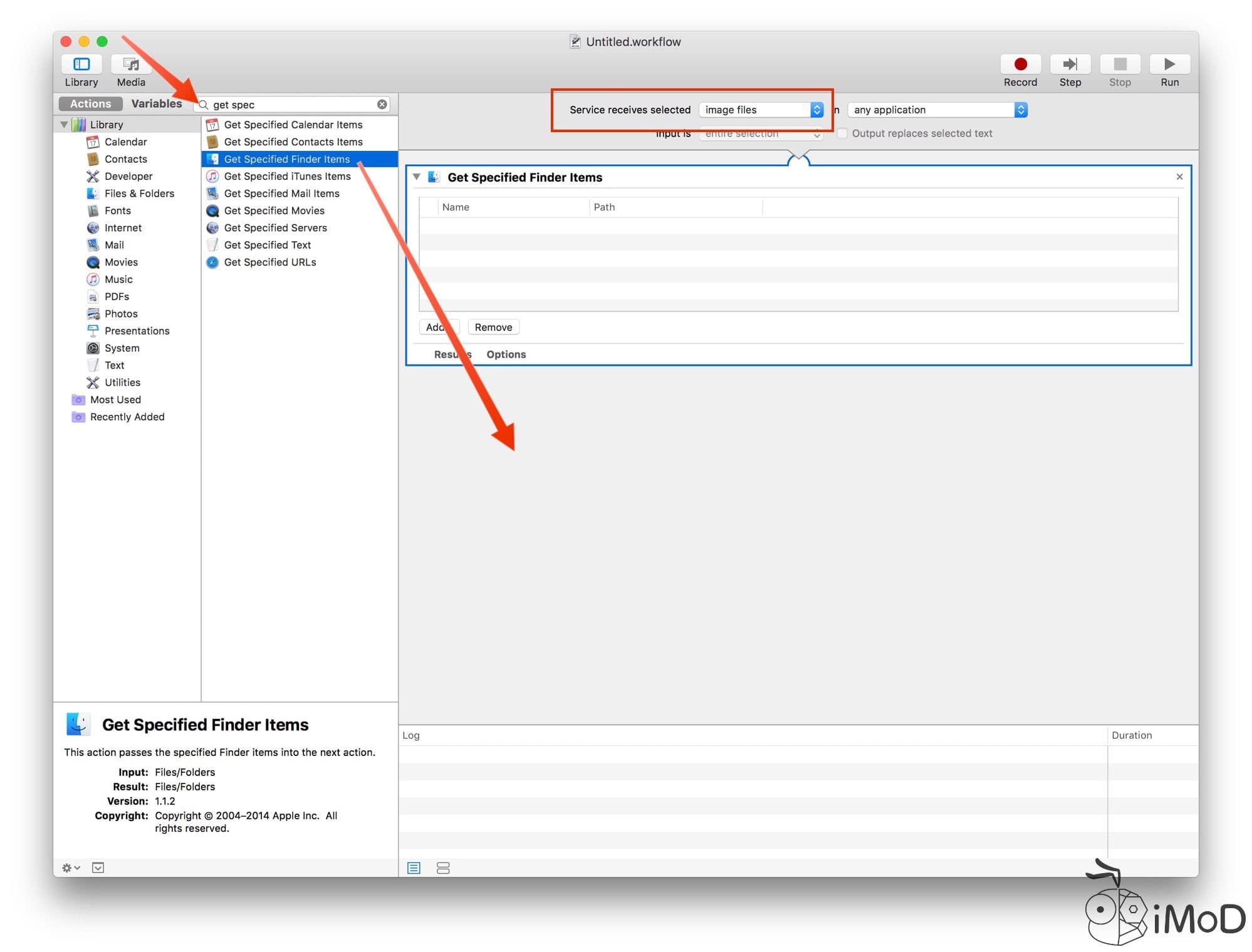
Task: Select the Movies category in the sidebar
Action: [x=120, y=262]
